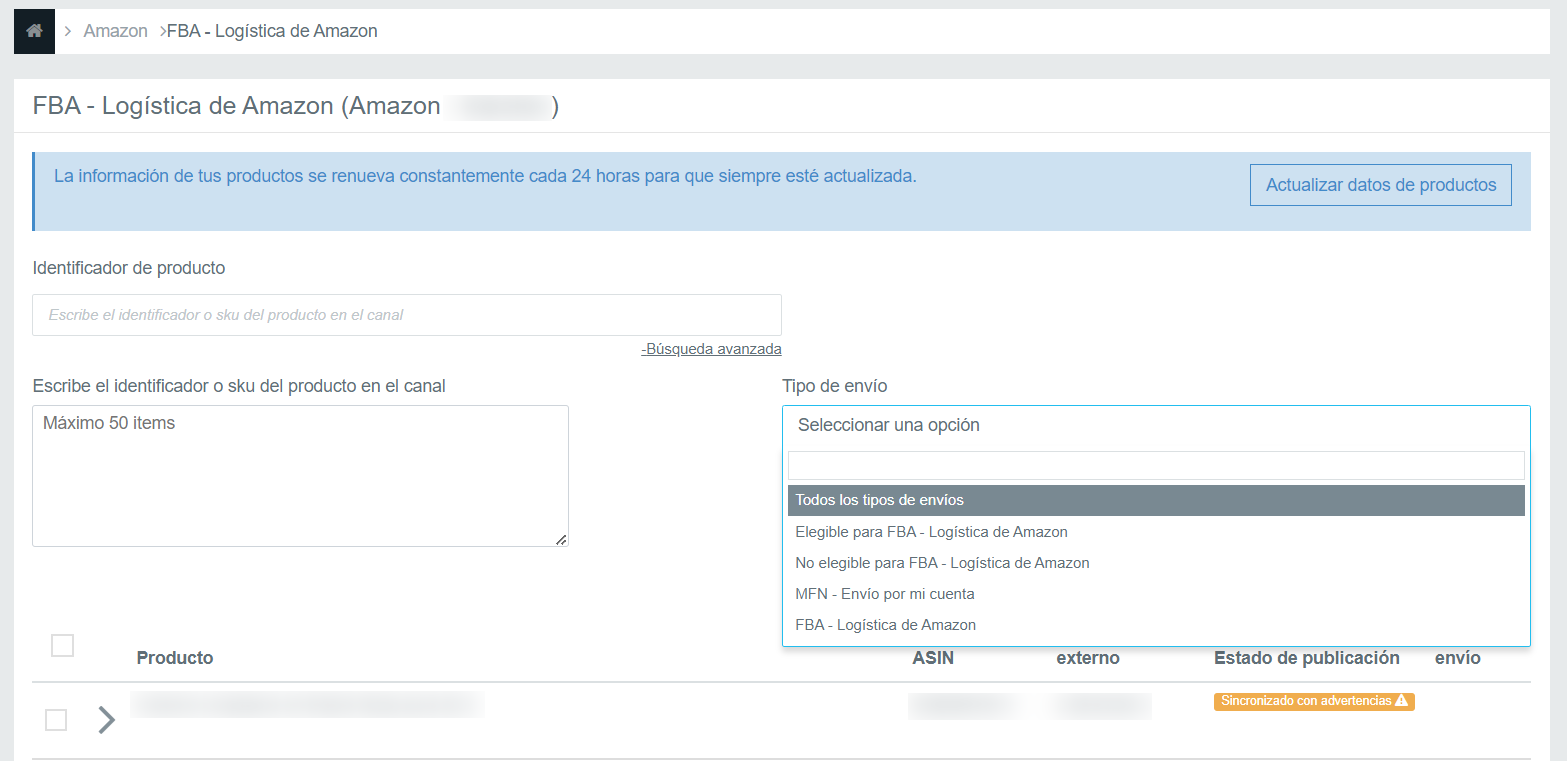Pick 'FBA - Logística de Amazon' dropdown option

pyautogui.click(x=1156, y=625)
